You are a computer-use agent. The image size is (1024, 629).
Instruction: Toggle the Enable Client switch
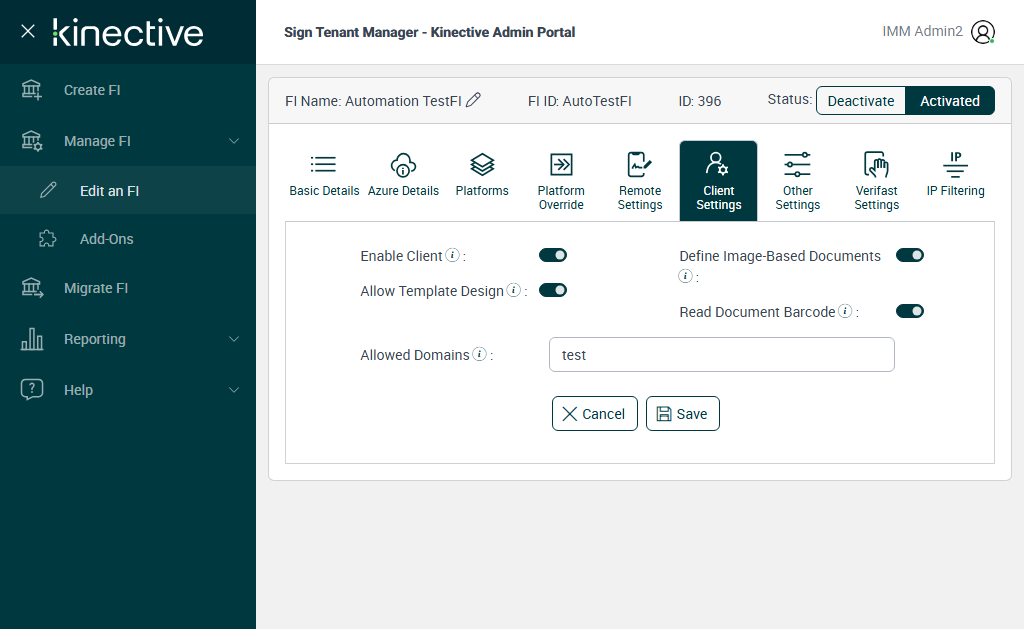coord(552,255)
